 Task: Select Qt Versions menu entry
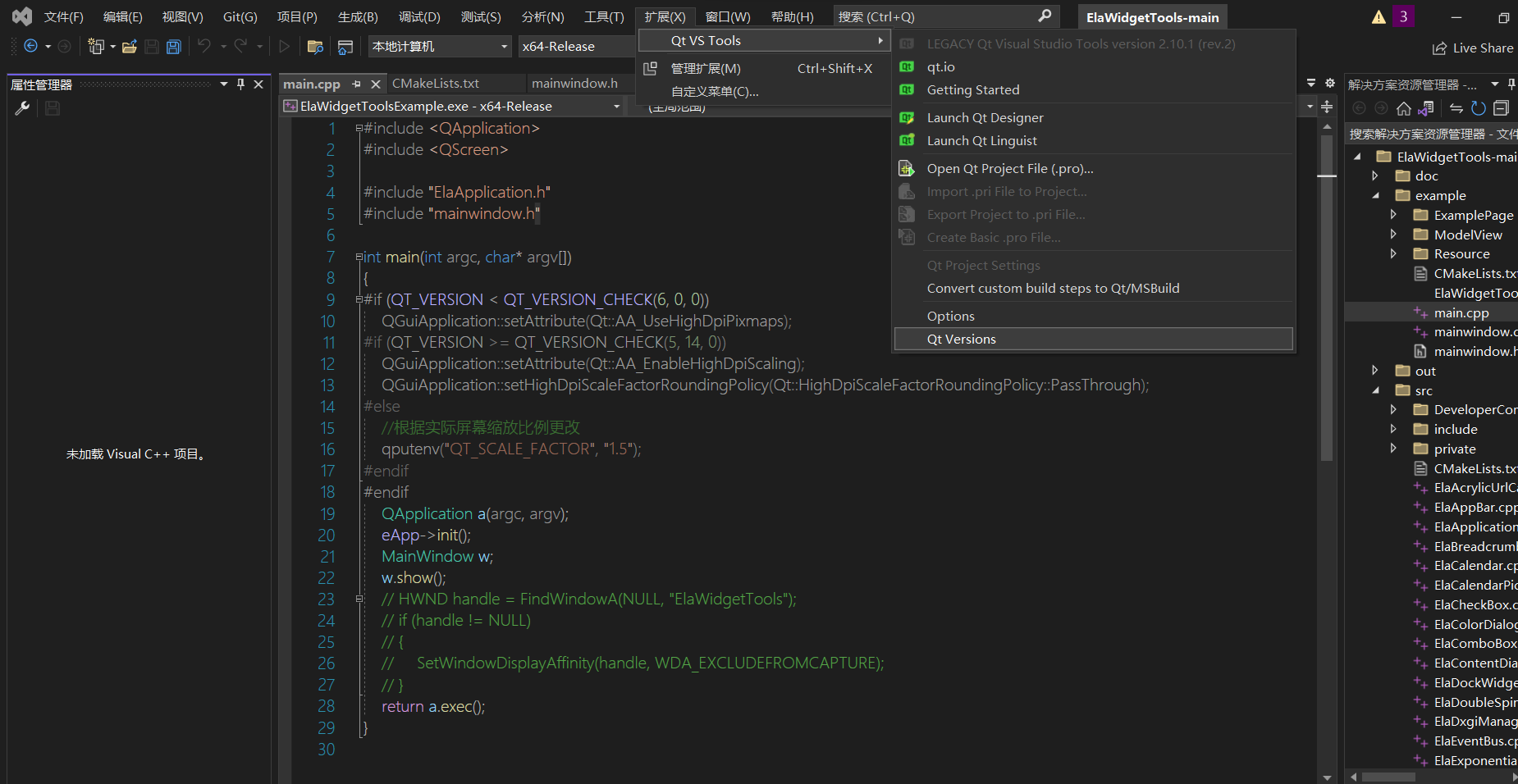[x=1093, y=339]
